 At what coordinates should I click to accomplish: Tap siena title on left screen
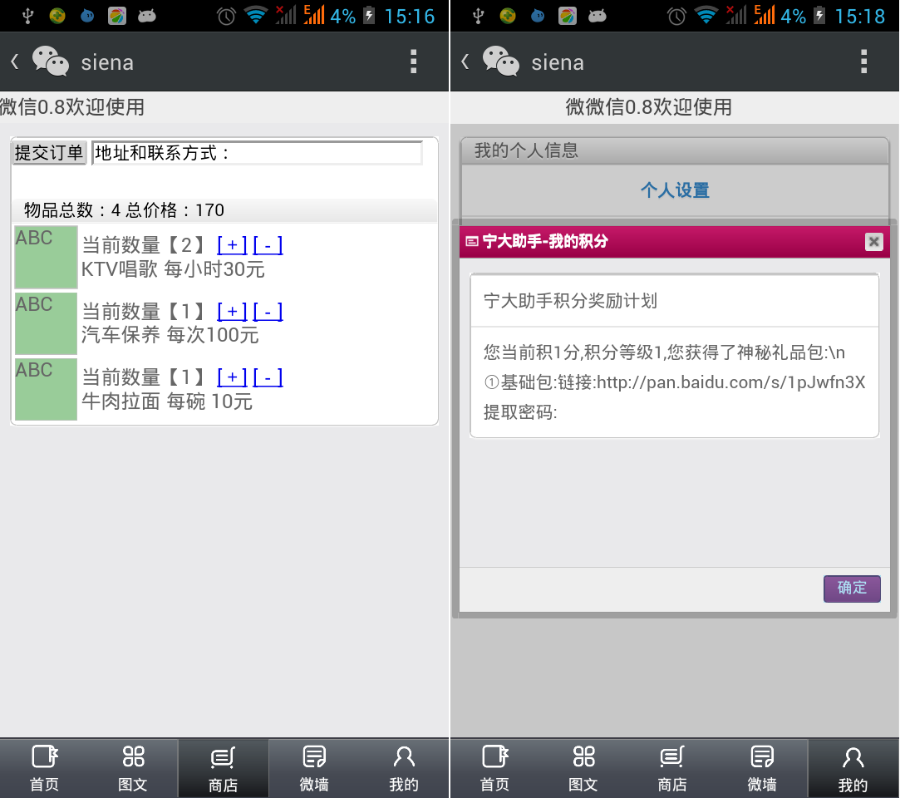click(x=107, y=63)
